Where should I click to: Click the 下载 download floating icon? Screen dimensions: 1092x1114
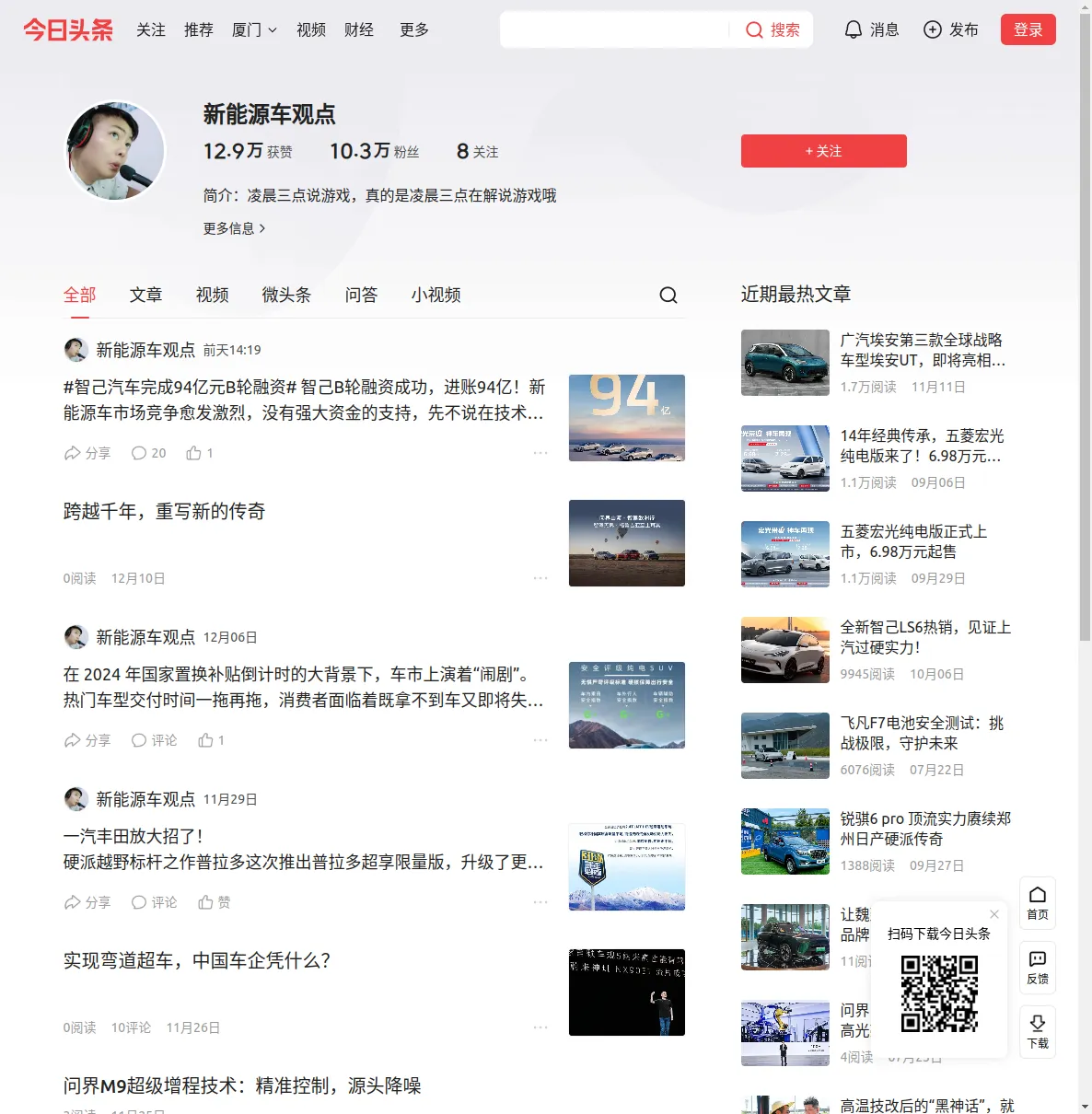(1038, 1032)
